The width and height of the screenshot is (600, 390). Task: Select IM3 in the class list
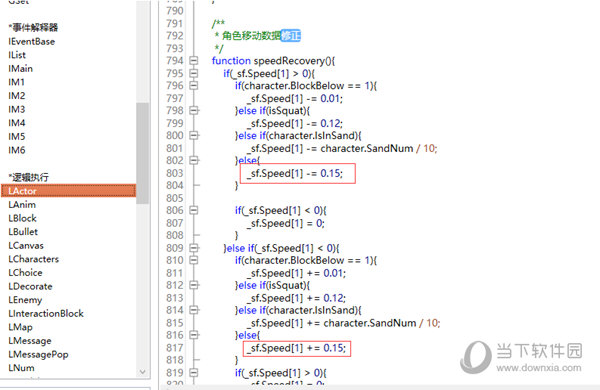pyautogui.click(x=16, y=109)
